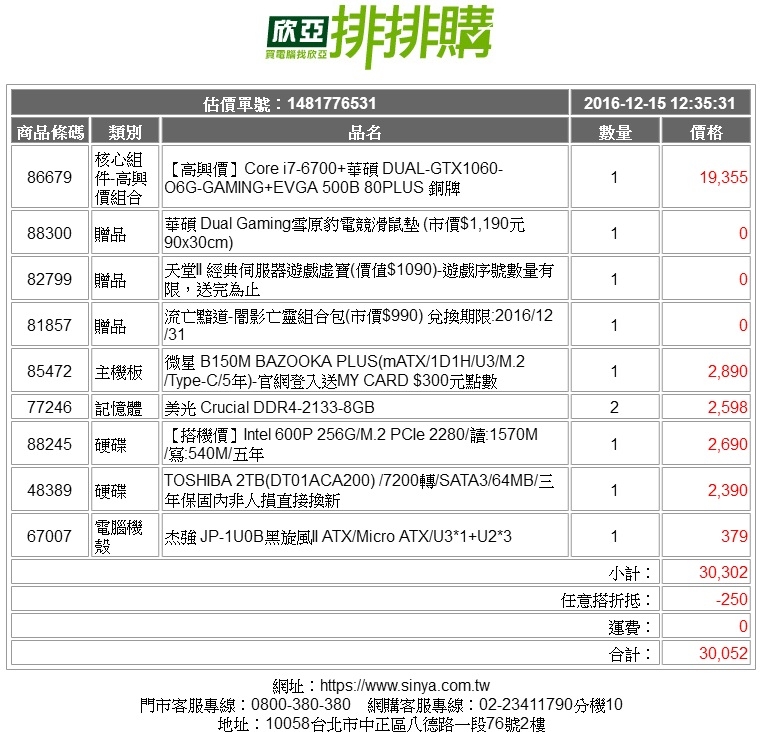Viewport: 765px width, 732px height.
Task: Open the https://www.sinya.com.tw link
Action: coord(404,685)
